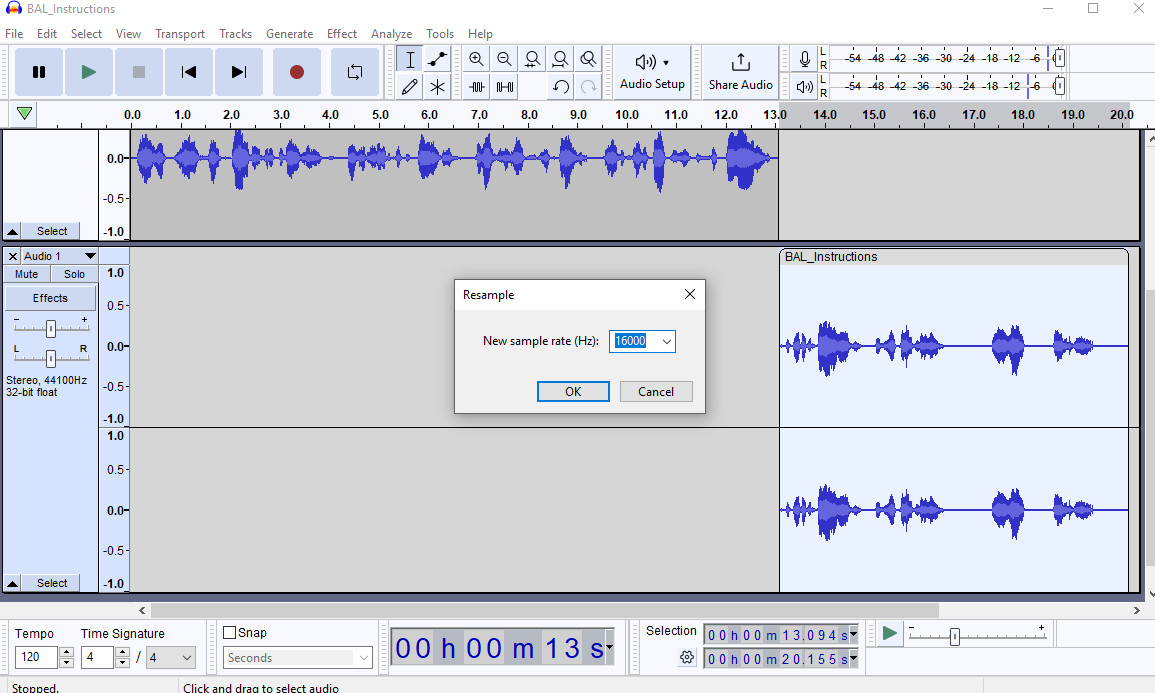Select the Draw tool
The width and height of the screenshot is (1155, 693).
(x=409, y=86)
